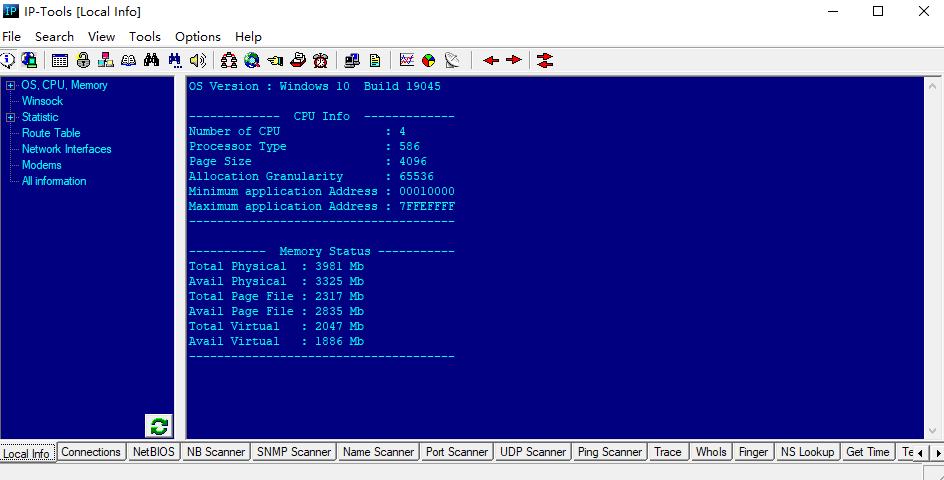Select Route Table in the tree
Viewport: 944px width, 480px height.
point(51,133)
